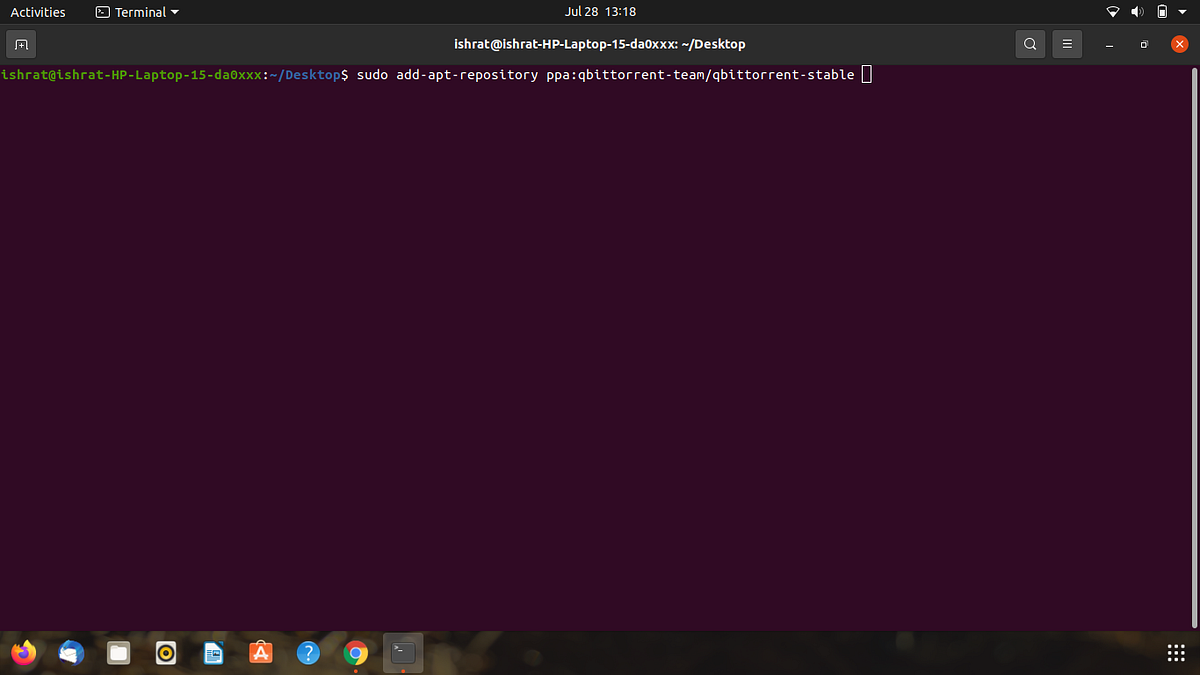
Task: Click the Wi-Fi indicator in the top bar
Action: click(1112, 12)
